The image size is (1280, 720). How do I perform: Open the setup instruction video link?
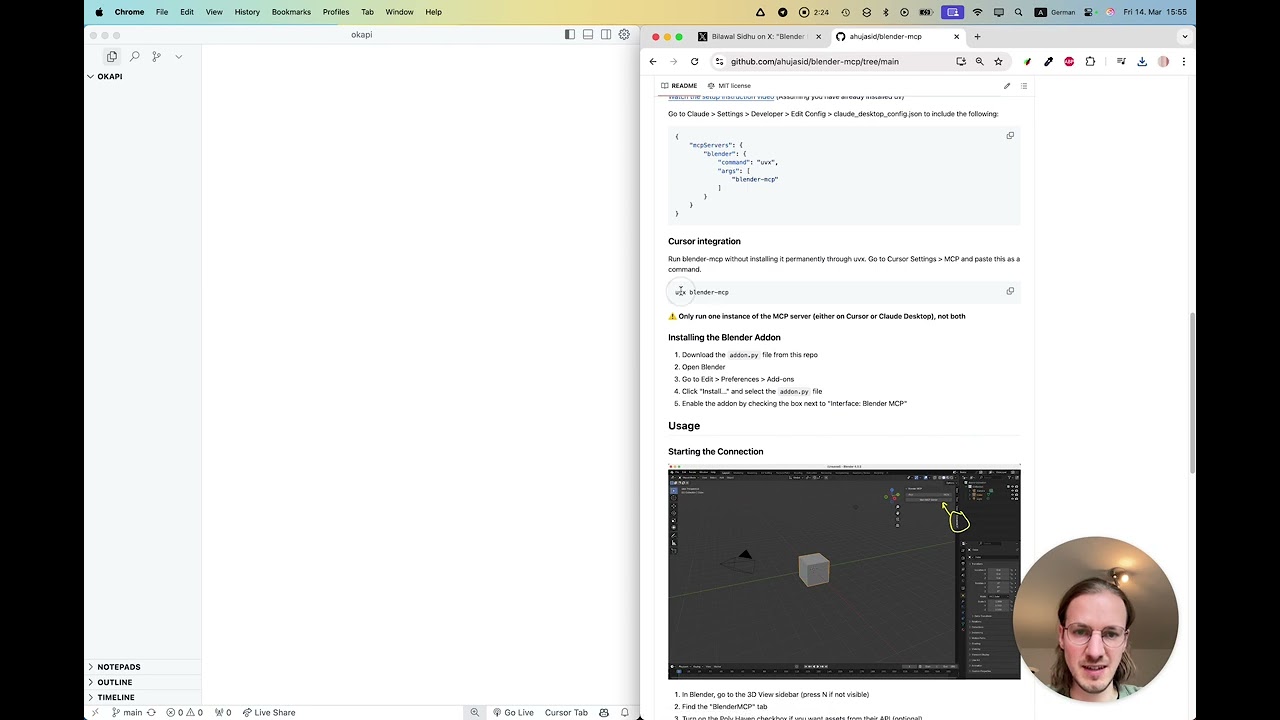[721, 97]
